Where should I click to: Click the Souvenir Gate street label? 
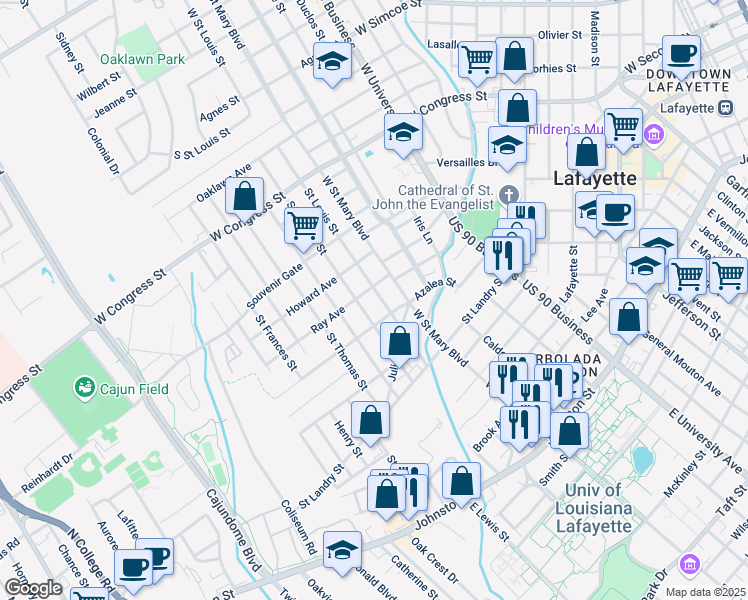(274, 286)
